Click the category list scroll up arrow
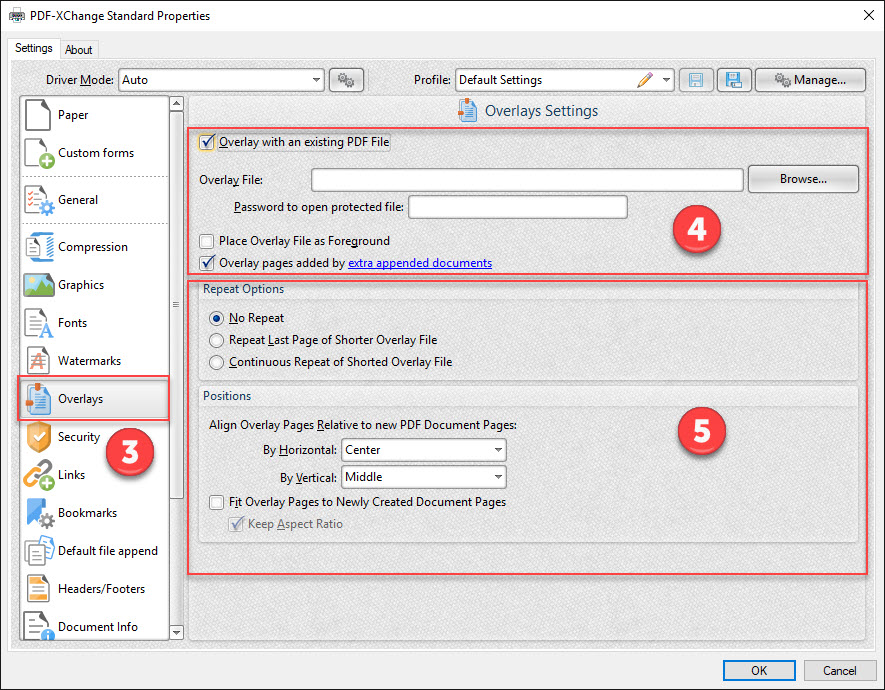 [177, 103]
